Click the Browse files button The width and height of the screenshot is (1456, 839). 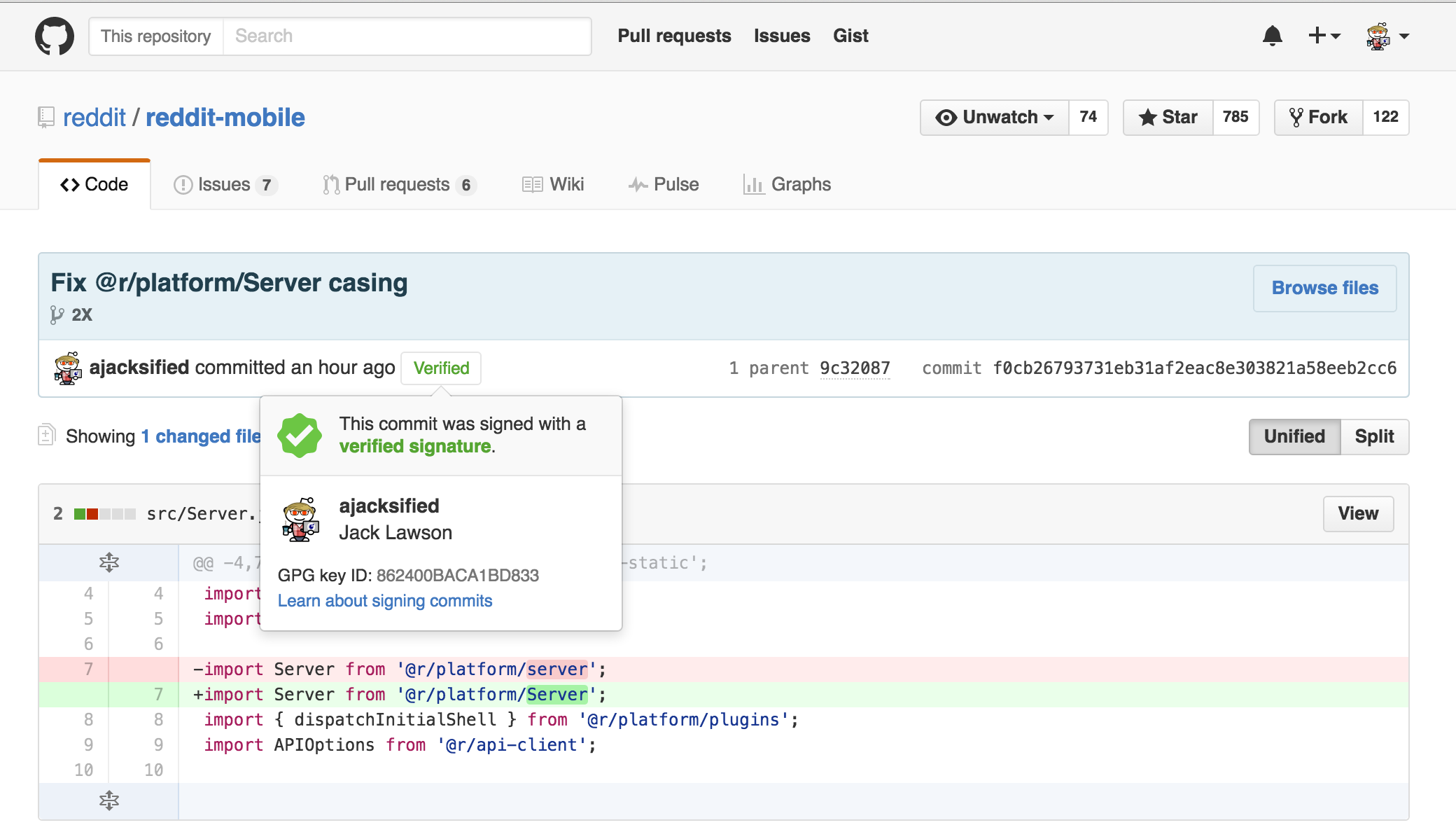point(1324,288)
